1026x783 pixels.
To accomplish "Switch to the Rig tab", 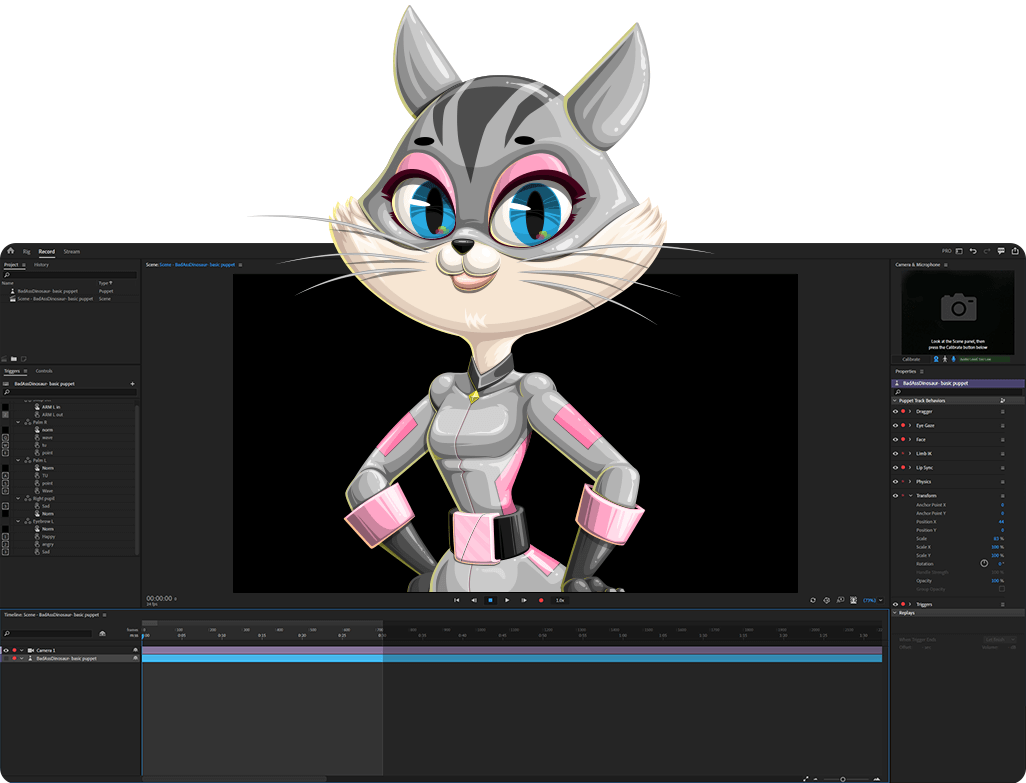I will [x=27, y=251].
